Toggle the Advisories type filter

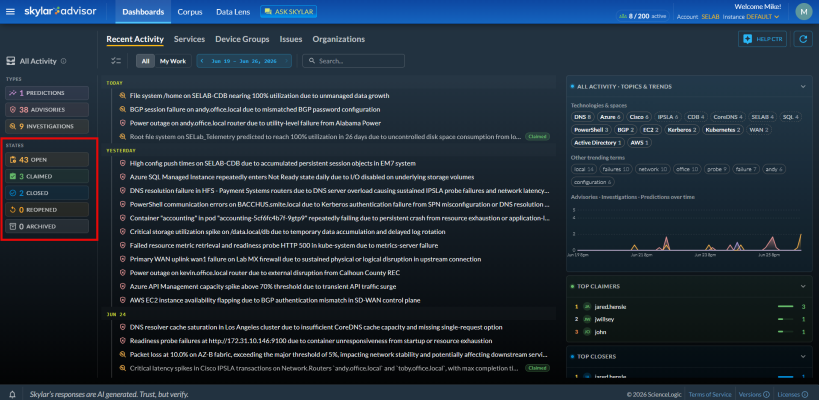47,110
